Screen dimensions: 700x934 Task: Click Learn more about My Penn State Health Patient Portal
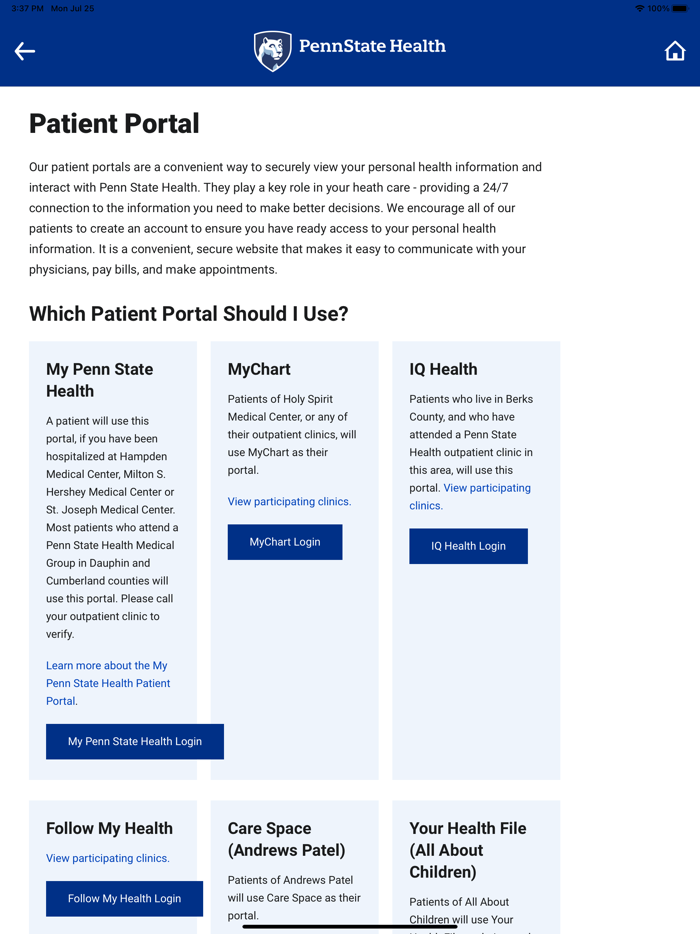pyautogui.click(x=108, y=683)
